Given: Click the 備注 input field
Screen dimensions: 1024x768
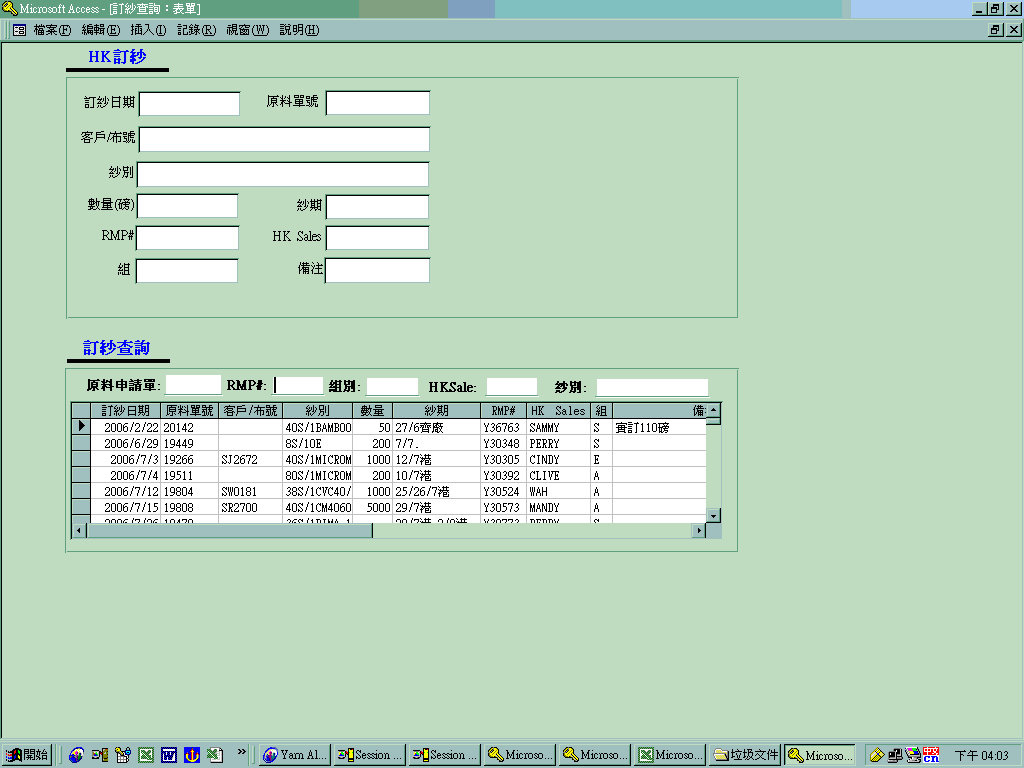Looking at the screenshot, I should [x=377, y=270].
